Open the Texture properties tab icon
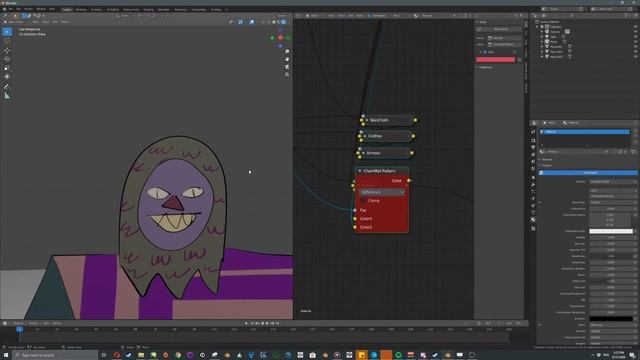Screen dimensions: 640x360 533,229
